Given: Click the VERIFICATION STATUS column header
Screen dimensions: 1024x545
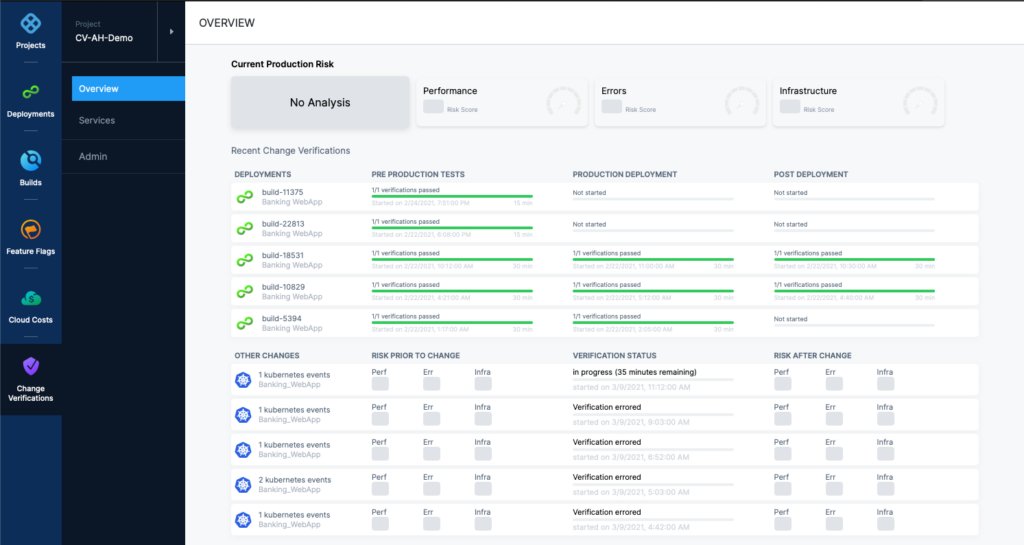Looking at the screenshot, I should (x=615, y=356).
